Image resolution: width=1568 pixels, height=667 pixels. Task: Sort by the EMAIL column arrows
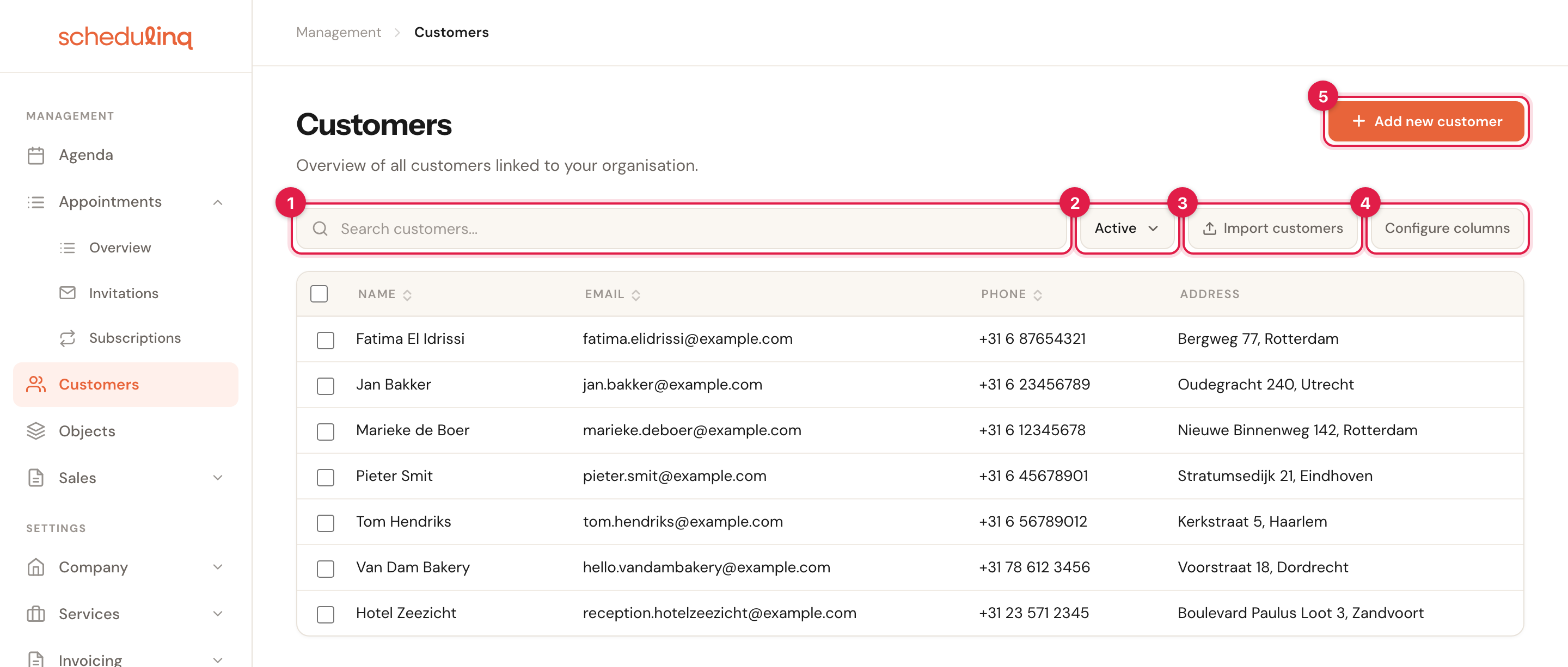pos(635,295)
